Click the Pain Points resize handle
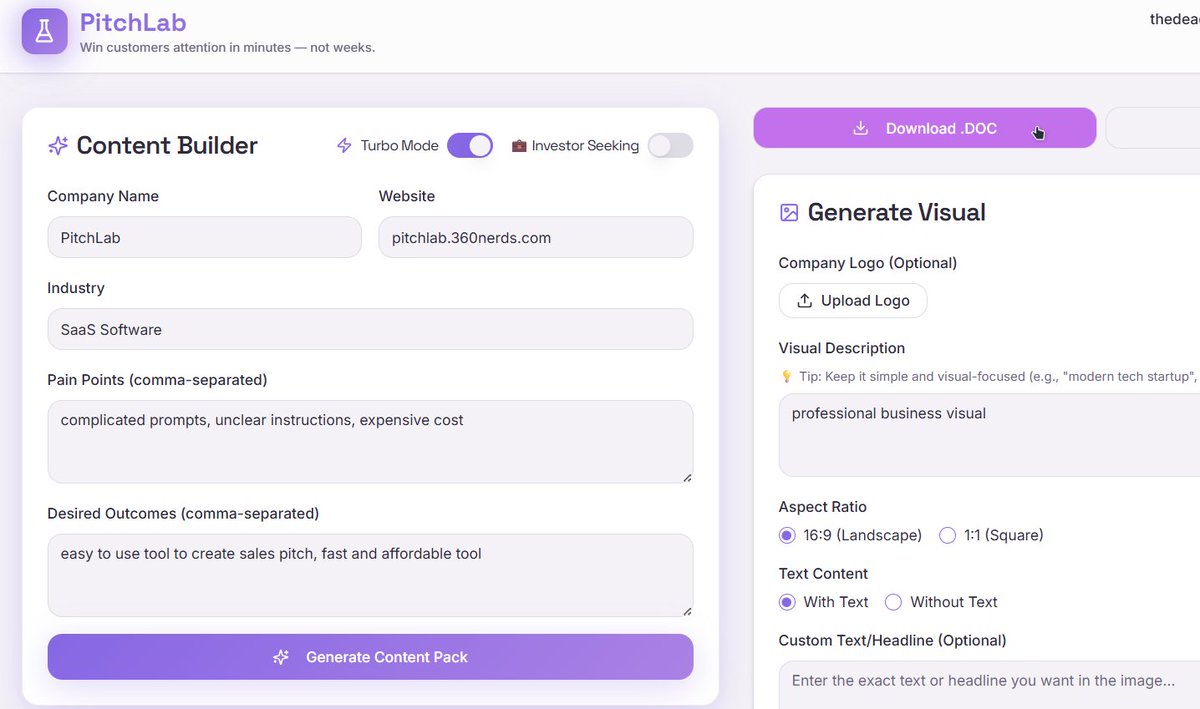The image size is (1200, 709). click(687, 477)
